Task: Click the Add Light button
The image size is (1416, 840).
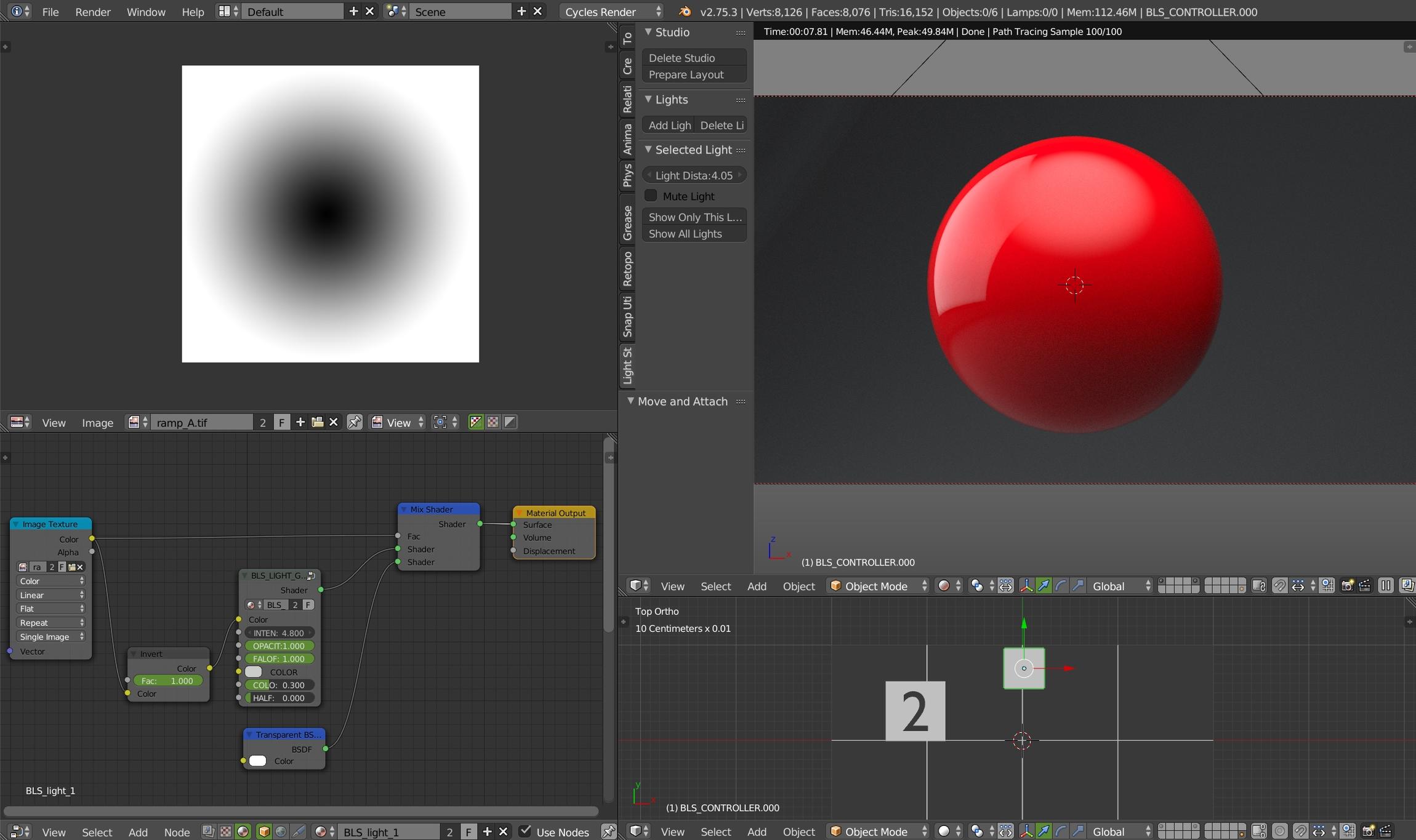Action: (668, 125)
